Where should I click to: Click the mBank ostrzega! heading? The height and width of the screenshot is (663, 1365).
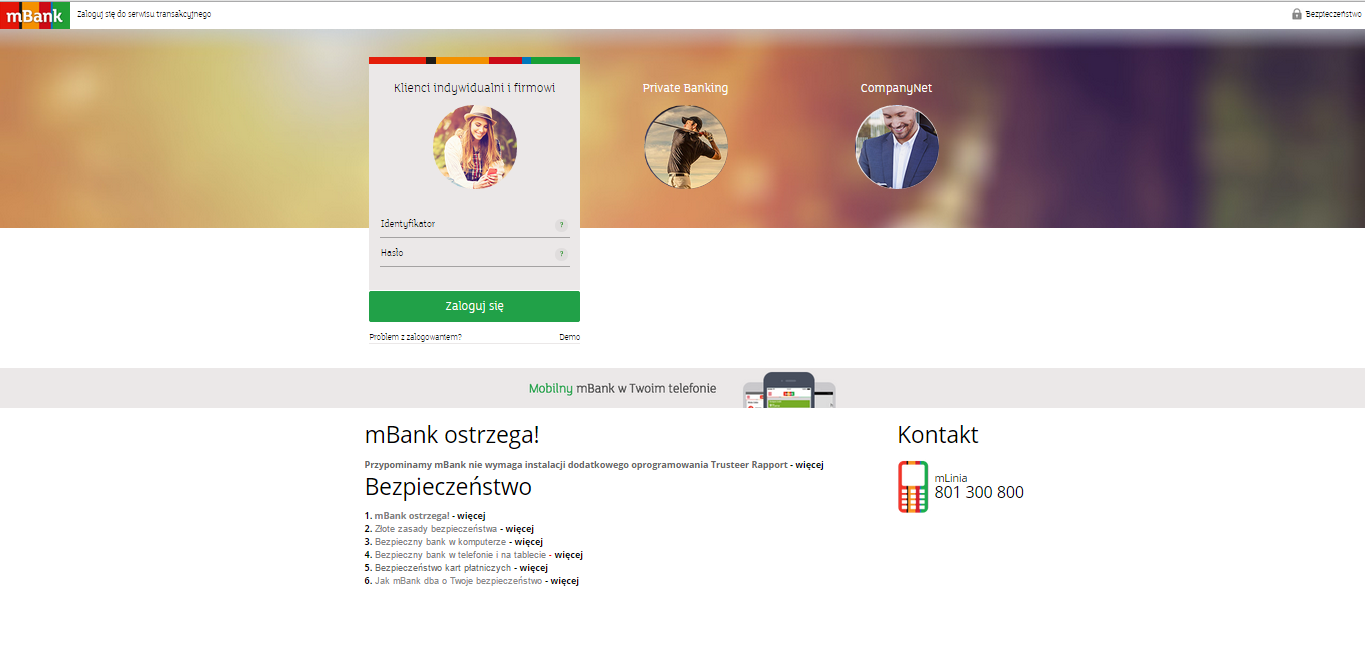point(452,435)
